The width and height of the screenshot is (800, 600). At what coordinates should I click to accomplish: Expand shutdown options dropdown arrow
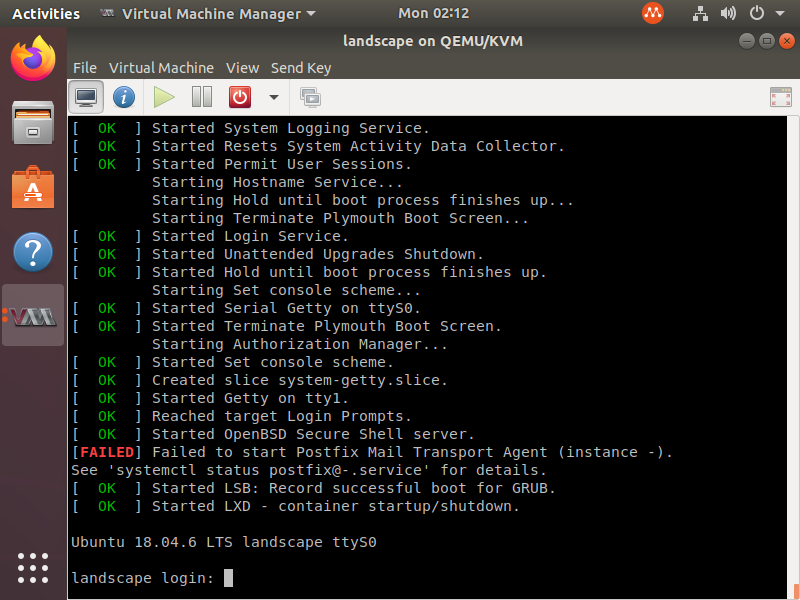click(274, 97)
